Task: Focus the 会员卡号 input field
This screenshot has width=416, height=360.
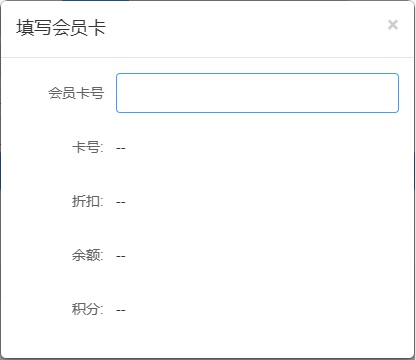Action: [257, 93]
